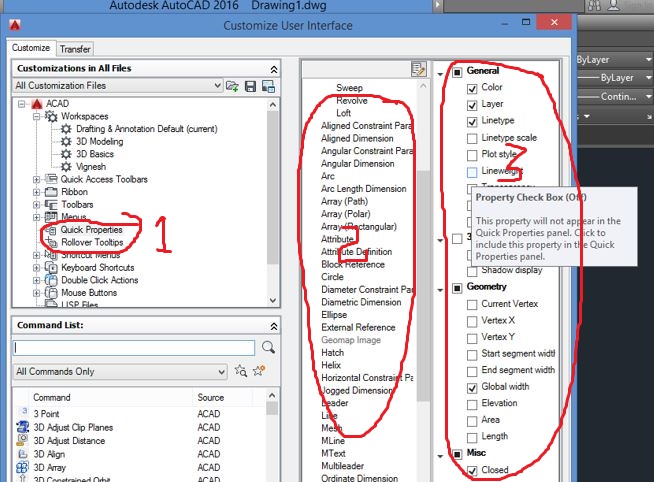Click the Keyboard Shortcuts node icon
The width and height of the screenshot is (654, 482).
(51, 267)
